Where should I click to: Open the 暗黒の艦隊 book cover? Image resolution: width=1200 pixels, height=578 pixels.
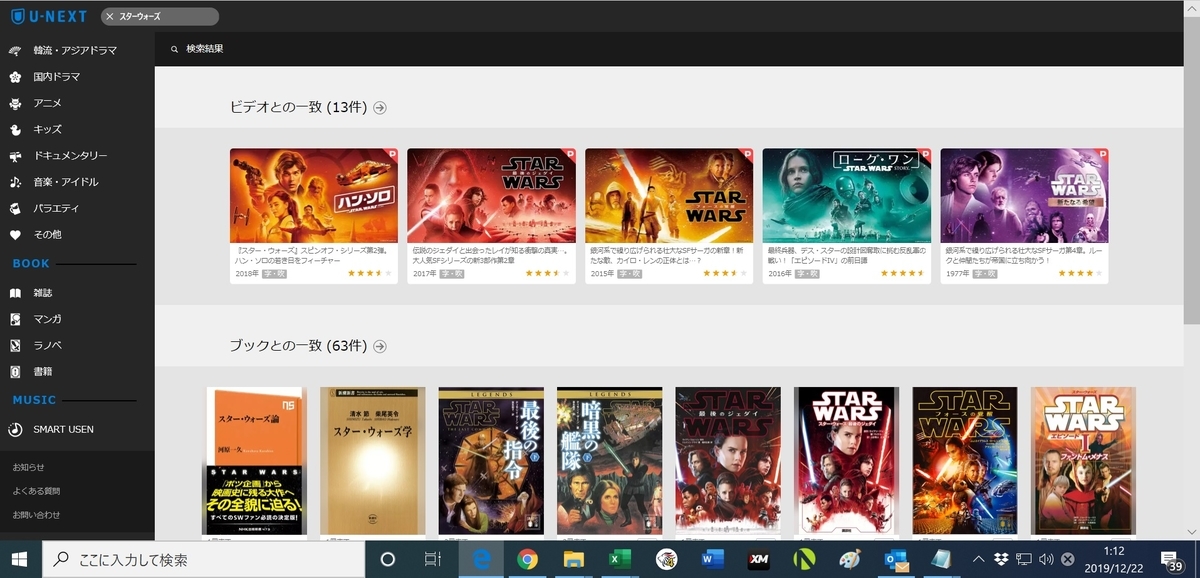click(x=609, y=461)
